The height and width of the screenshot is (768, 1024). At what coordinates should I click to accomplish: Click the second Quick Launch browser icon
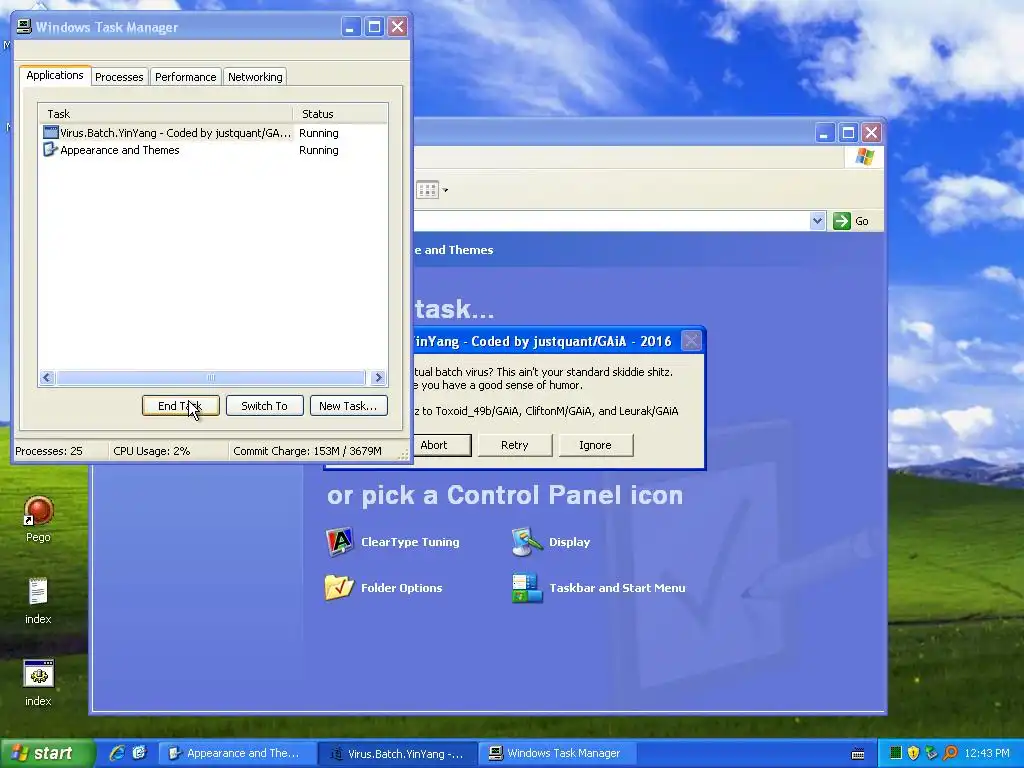(139, 753)
